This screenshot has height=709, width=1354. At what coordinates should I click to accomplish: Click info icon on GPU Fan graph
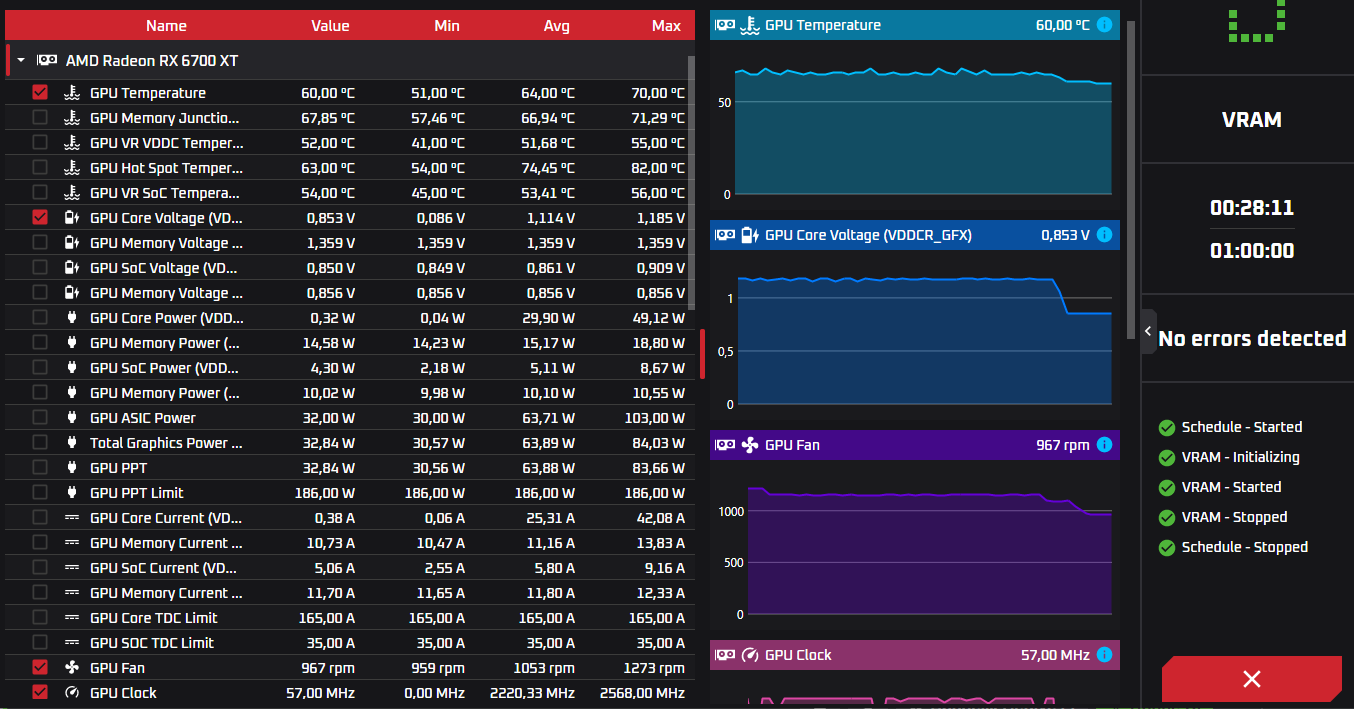click(x=1104, y=445)
